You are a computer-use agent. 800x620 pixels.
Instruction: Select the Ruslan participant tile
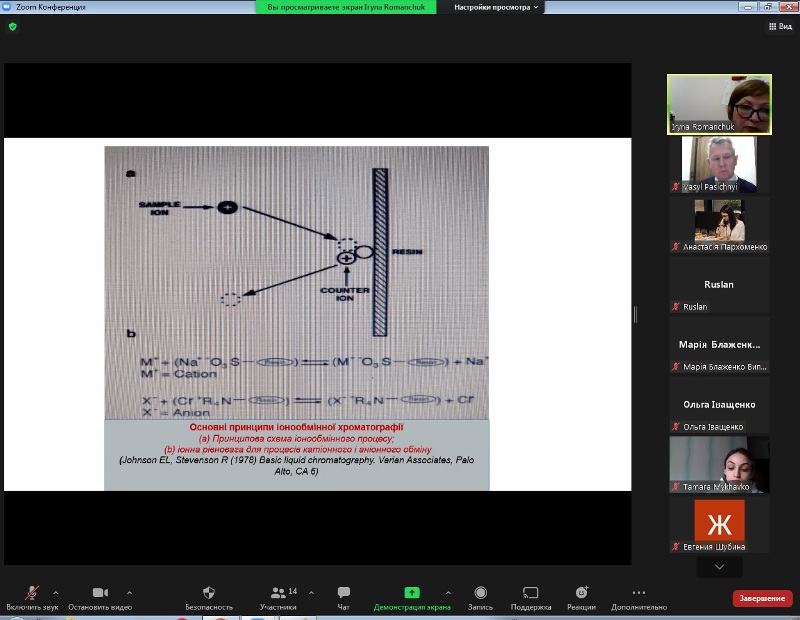coord(719,285)
